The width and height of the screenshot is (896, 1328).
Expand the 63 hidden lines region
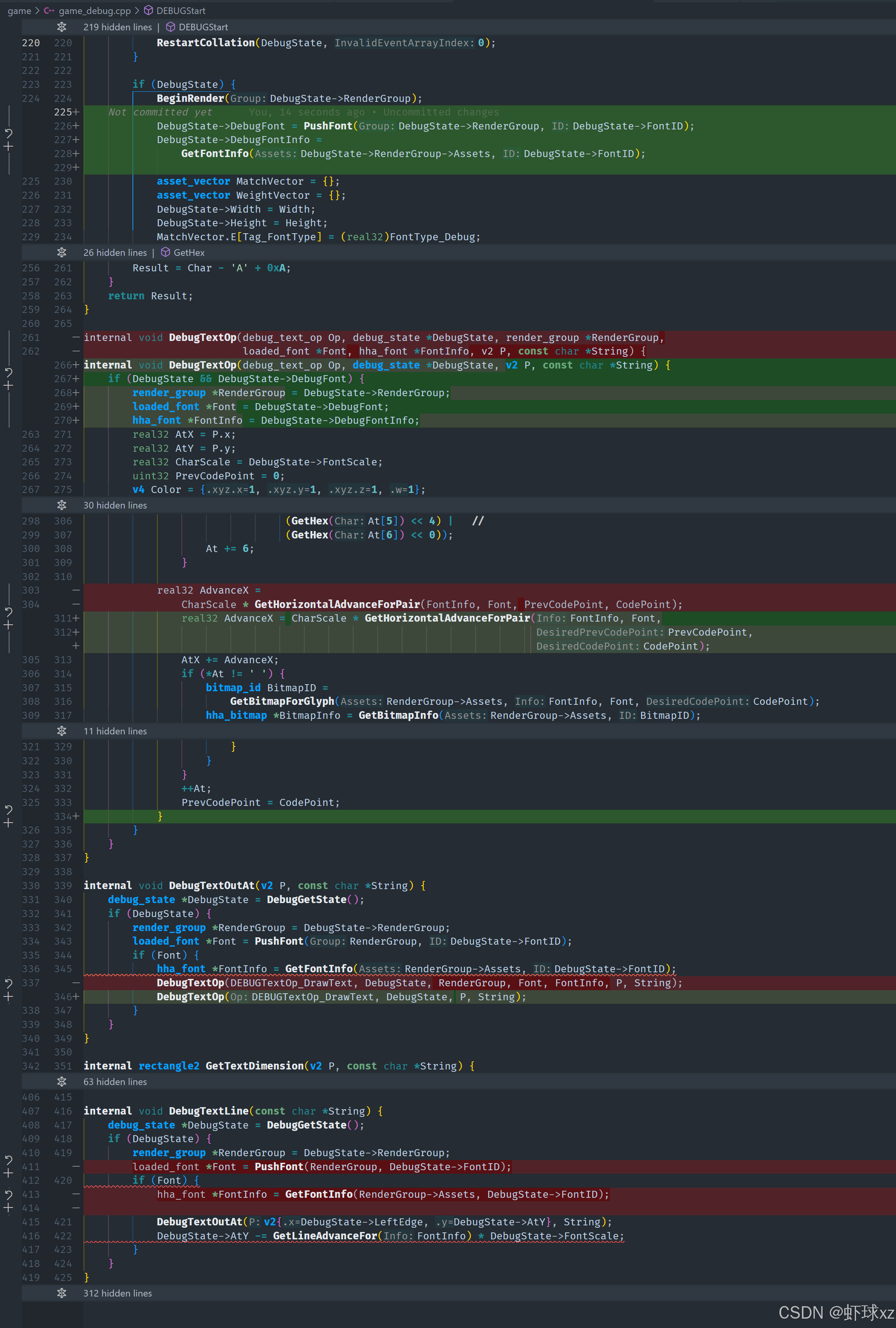62,1082
